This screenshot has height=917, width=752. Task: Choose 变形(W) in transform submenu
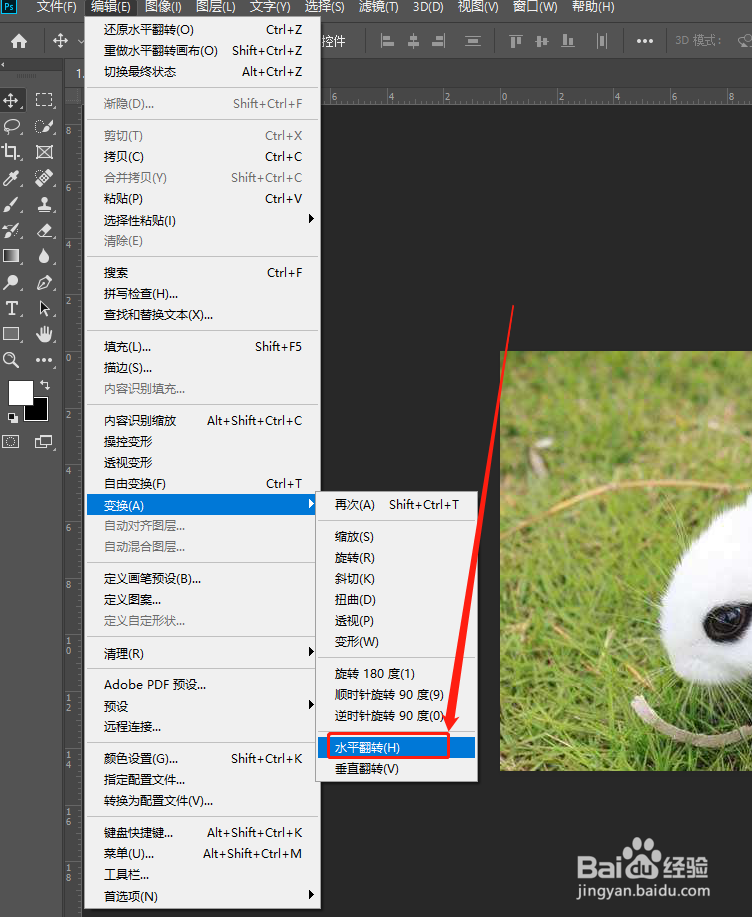pyautogui.click(x=396, y=642)
